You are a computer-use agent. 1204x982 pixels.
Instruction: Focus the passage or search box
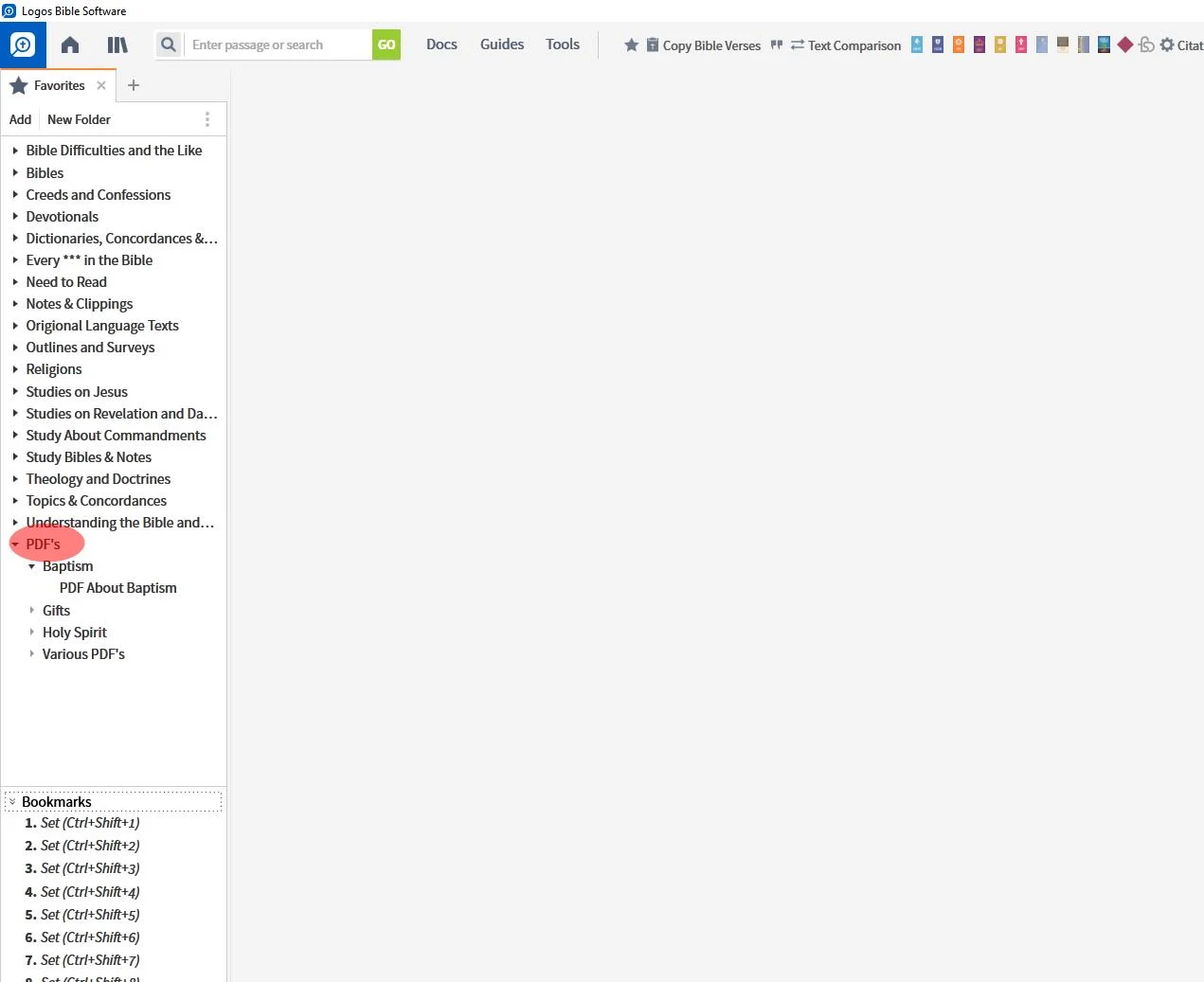point(279,45)
